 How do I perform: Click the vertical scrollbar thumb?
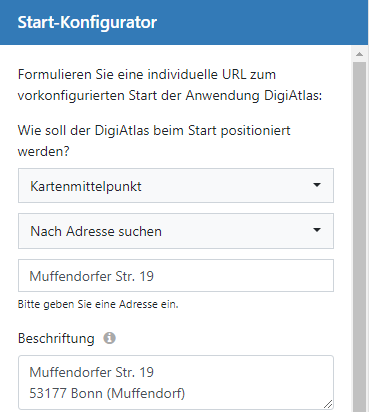pyautogui.click(x=359, y=237)
